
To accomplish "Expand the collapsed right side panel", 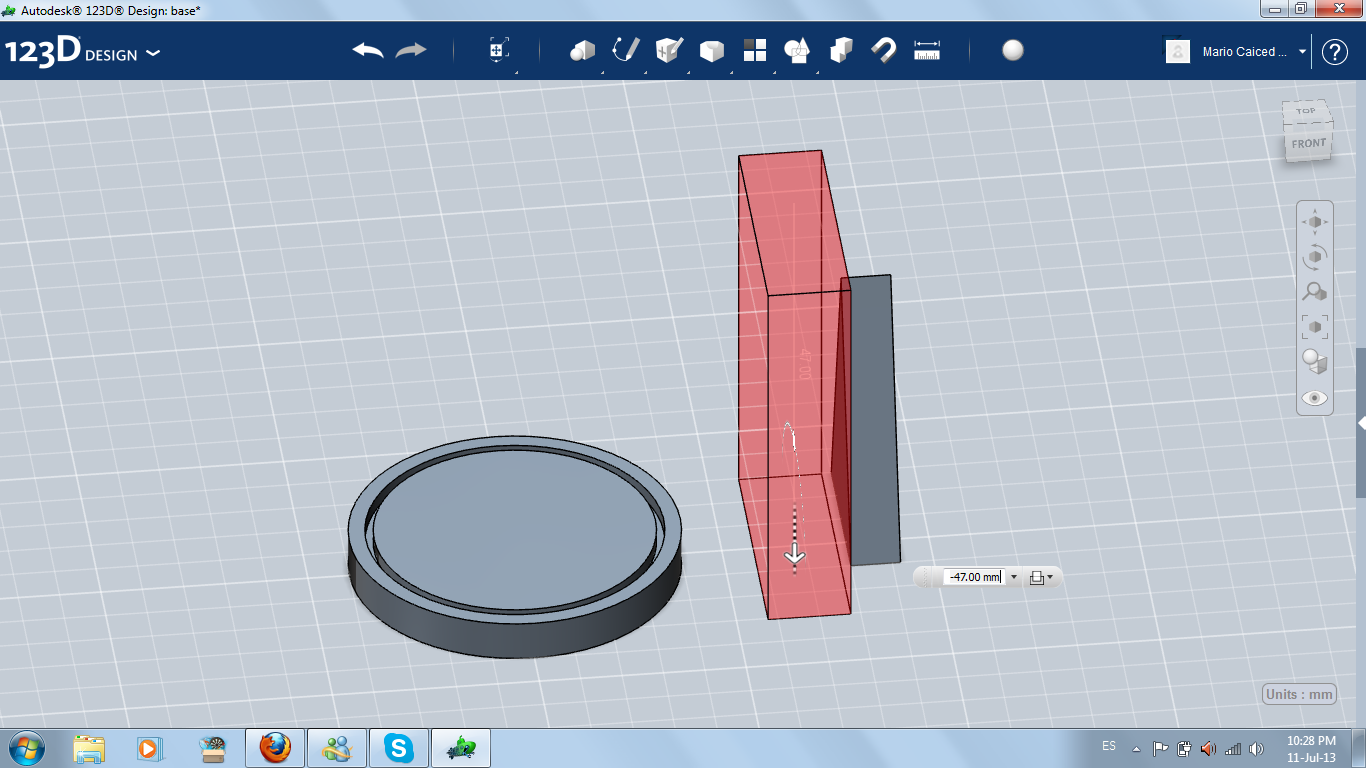I will click(1361, 423).
